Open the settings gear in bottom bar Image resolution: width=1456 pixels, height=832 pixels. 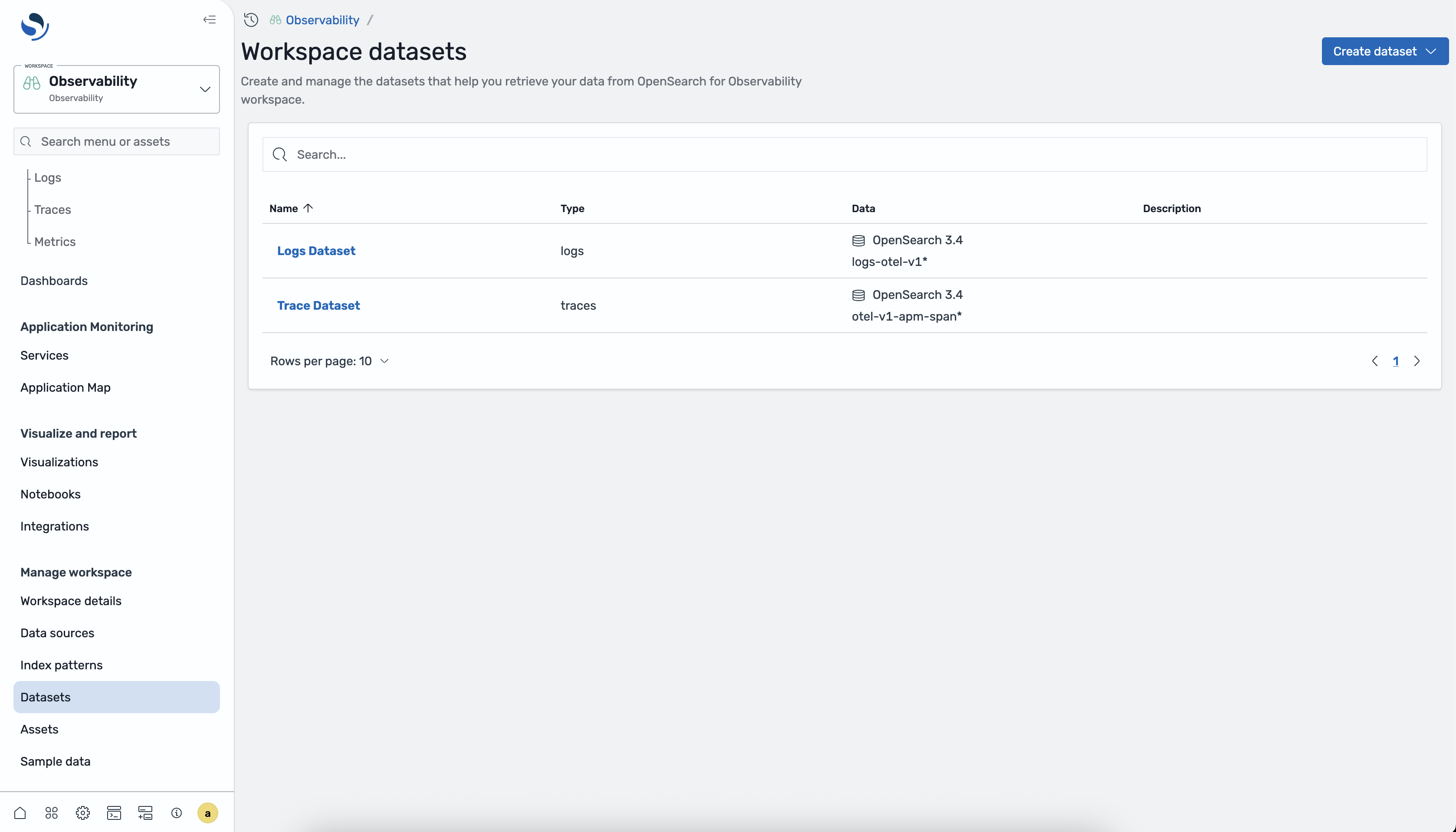82,812
